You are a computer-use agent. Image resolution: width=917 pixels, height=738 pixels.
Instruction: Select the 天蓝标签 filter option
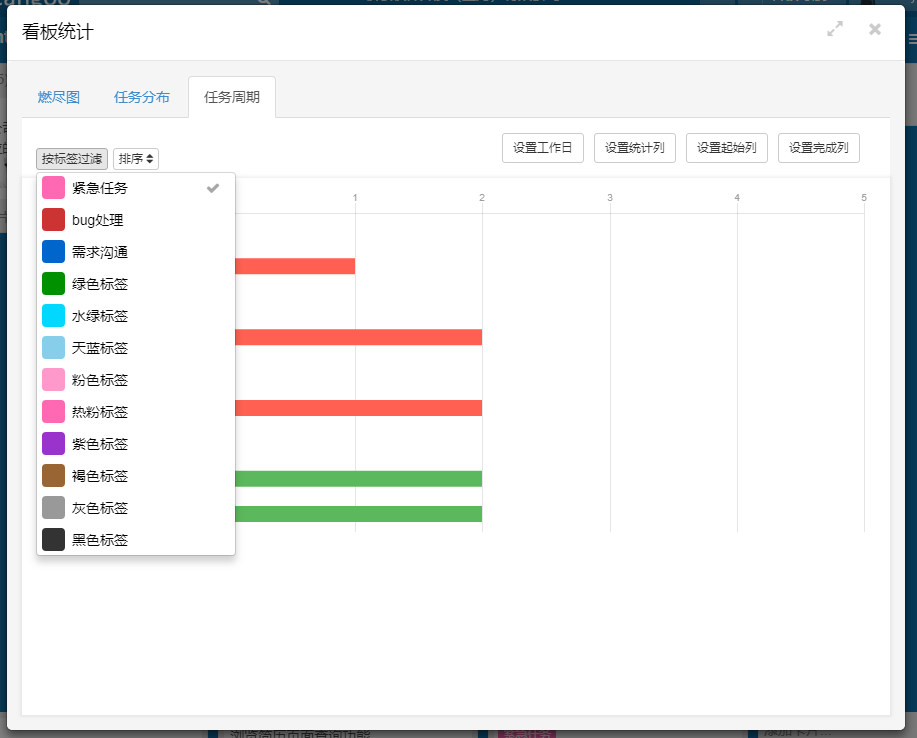pyautogui.click(x=100, y=348)
